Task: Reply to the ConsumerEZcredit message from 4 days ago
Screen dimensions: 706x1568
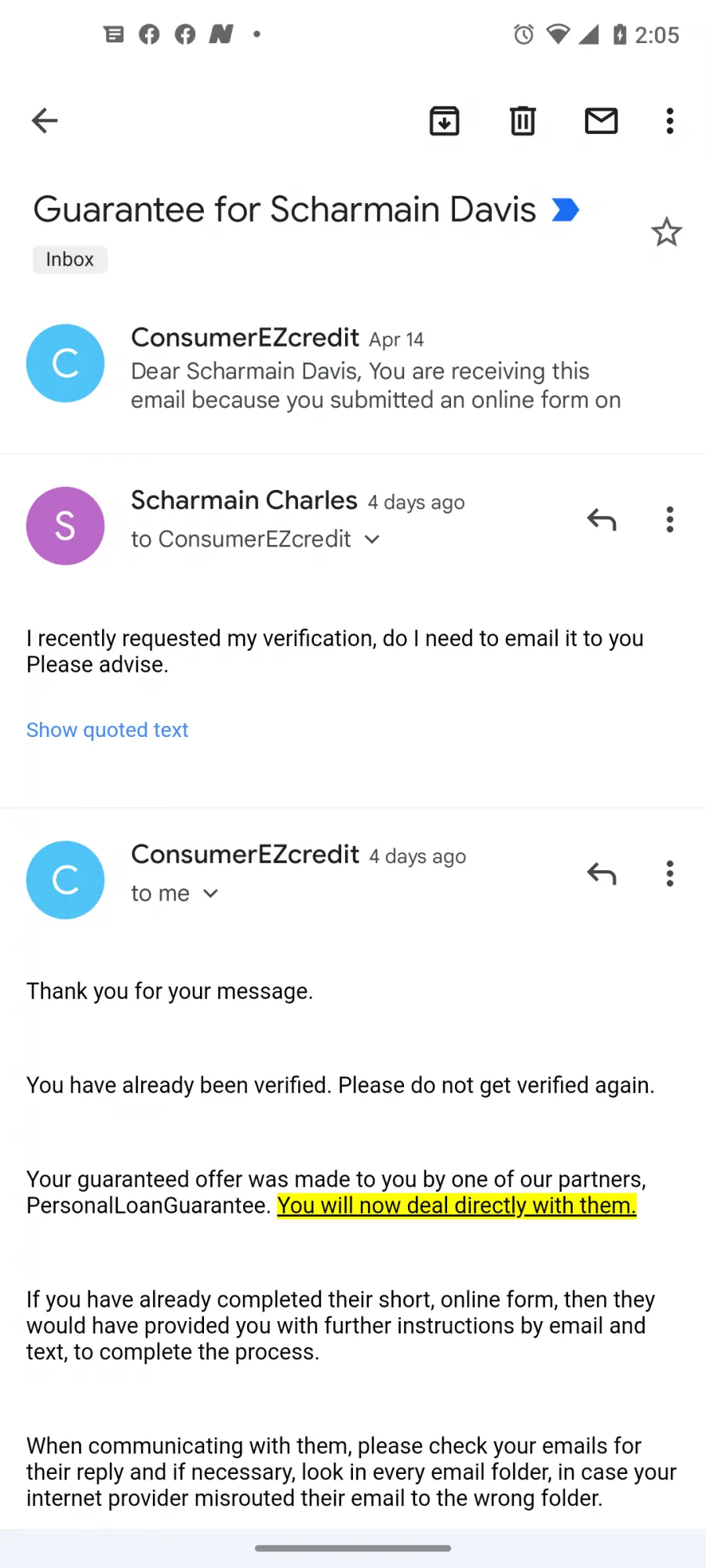Action: click(x=602, y=873)
